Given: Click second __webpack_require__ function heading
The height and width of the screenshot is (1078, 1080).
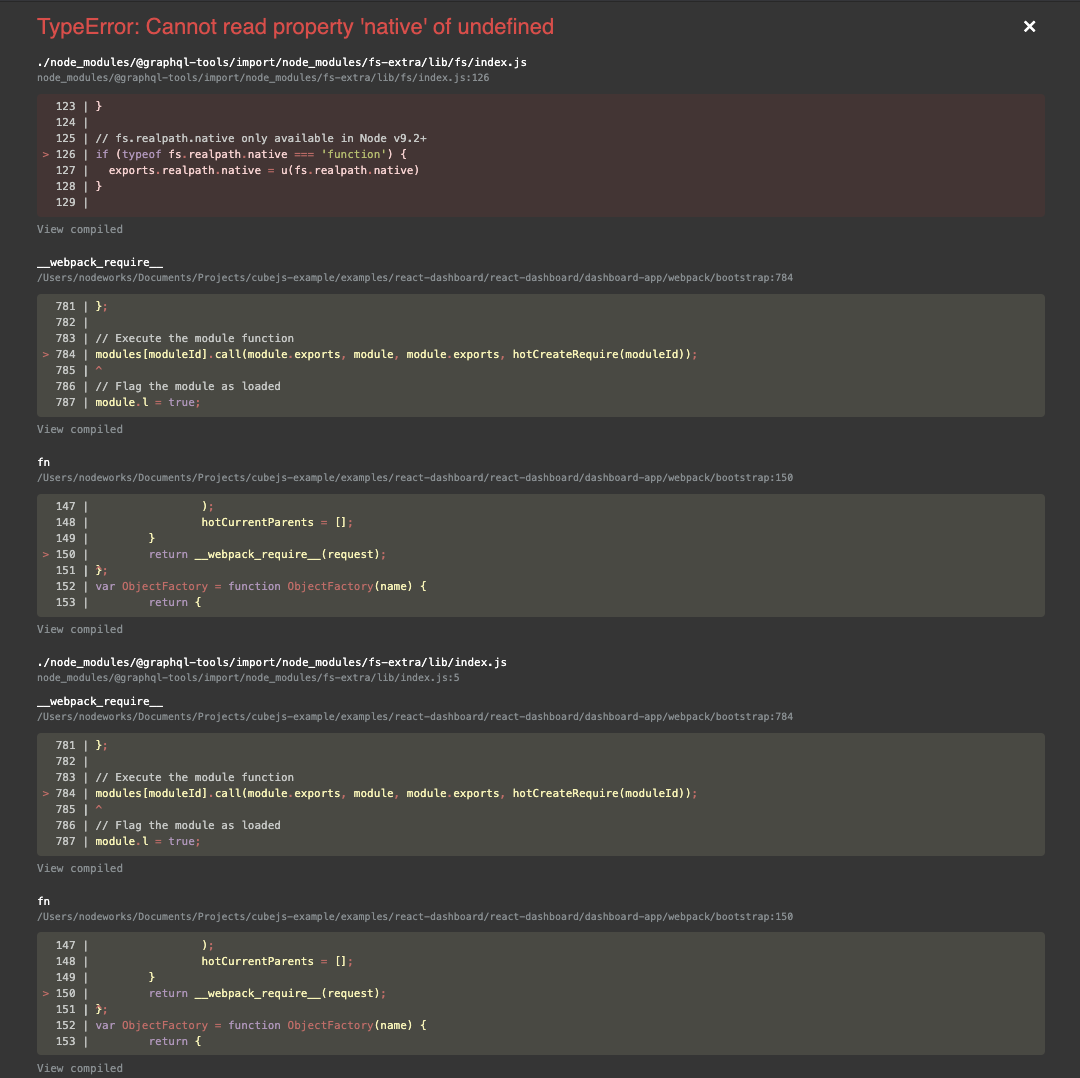Looking at the screenshot, I should pyautogui.click(x=100, y=701).
